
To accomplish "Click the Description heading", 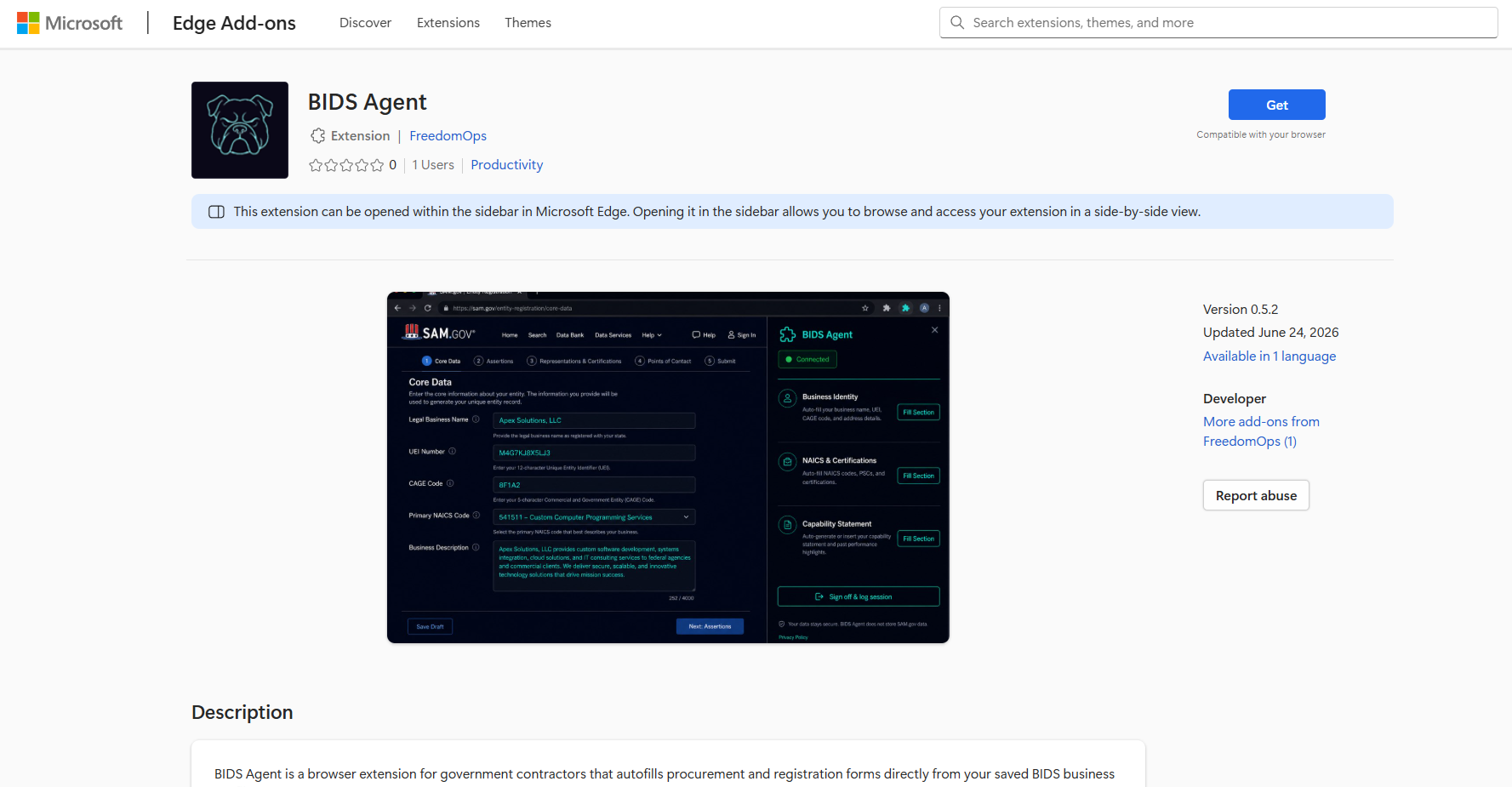I will coord(242,712).
